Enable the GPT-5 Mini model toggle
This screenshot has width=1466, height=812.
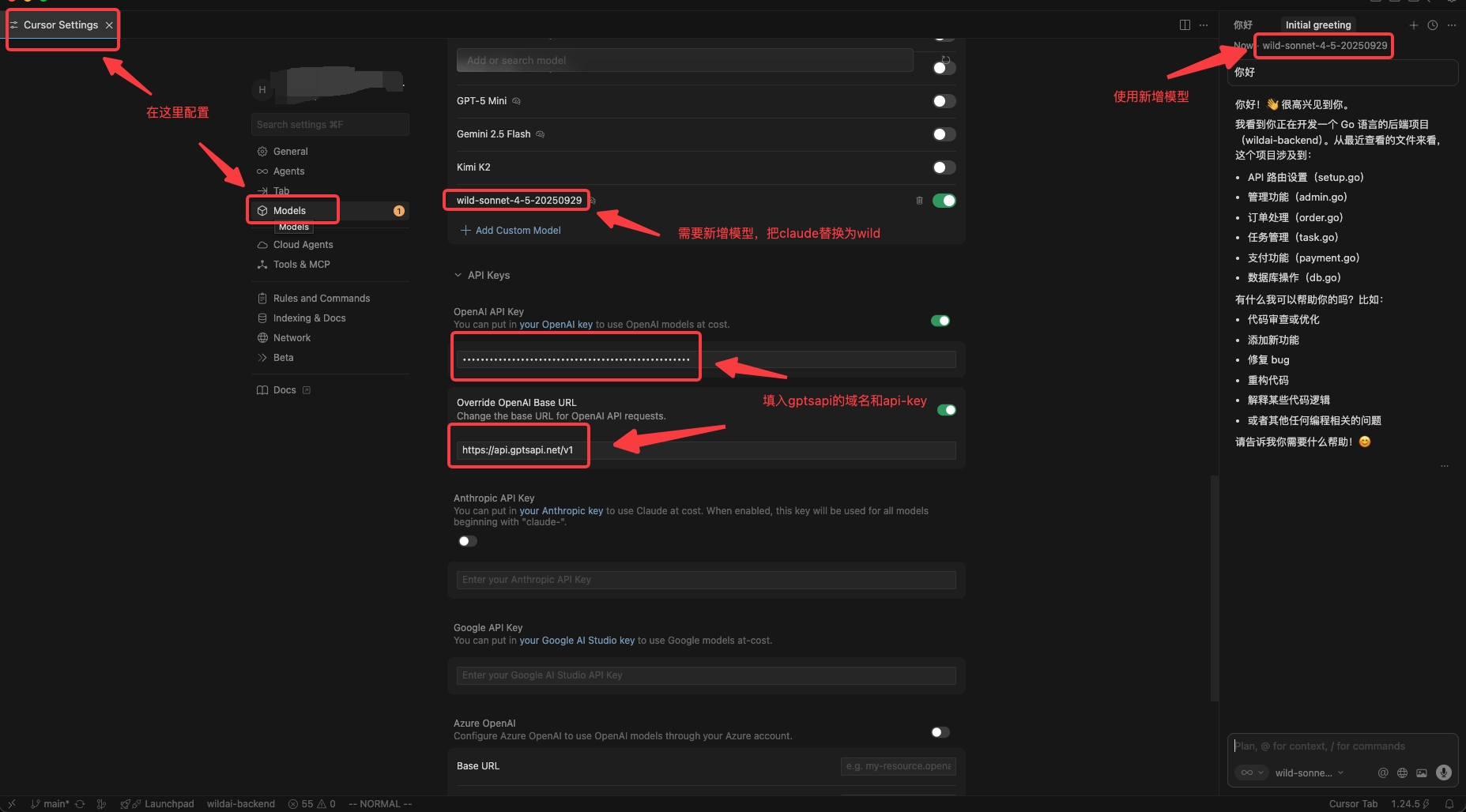click(x=944, y=101)
